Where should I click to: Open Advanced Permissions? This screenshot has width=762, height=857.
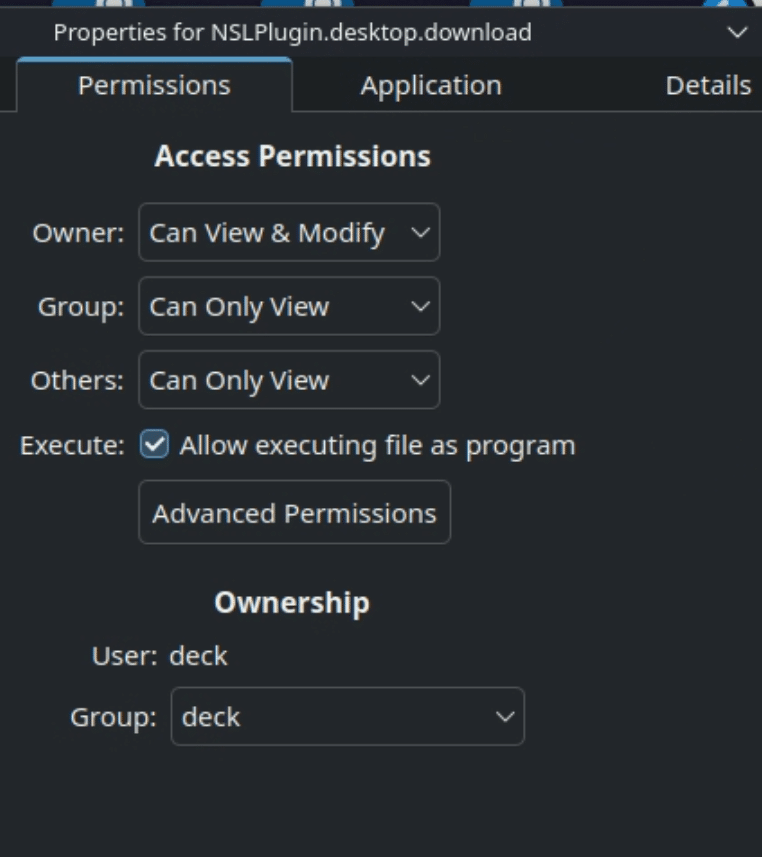pyautogui.click(x=295, y=513)
